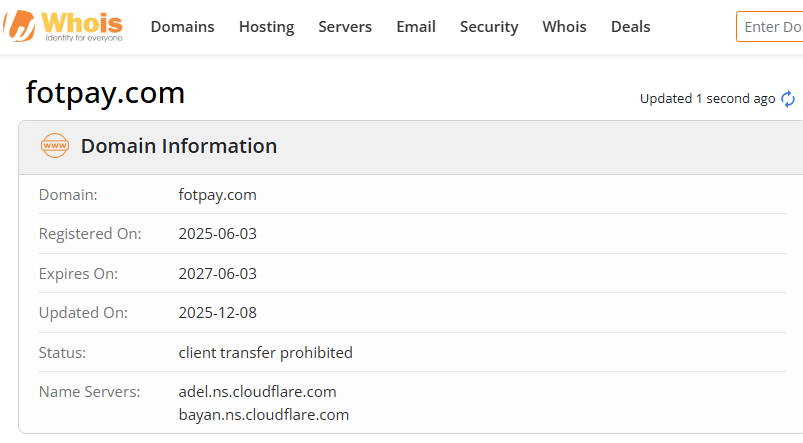
Task: Open the Domains menu
Action: (x=182, y=27)
